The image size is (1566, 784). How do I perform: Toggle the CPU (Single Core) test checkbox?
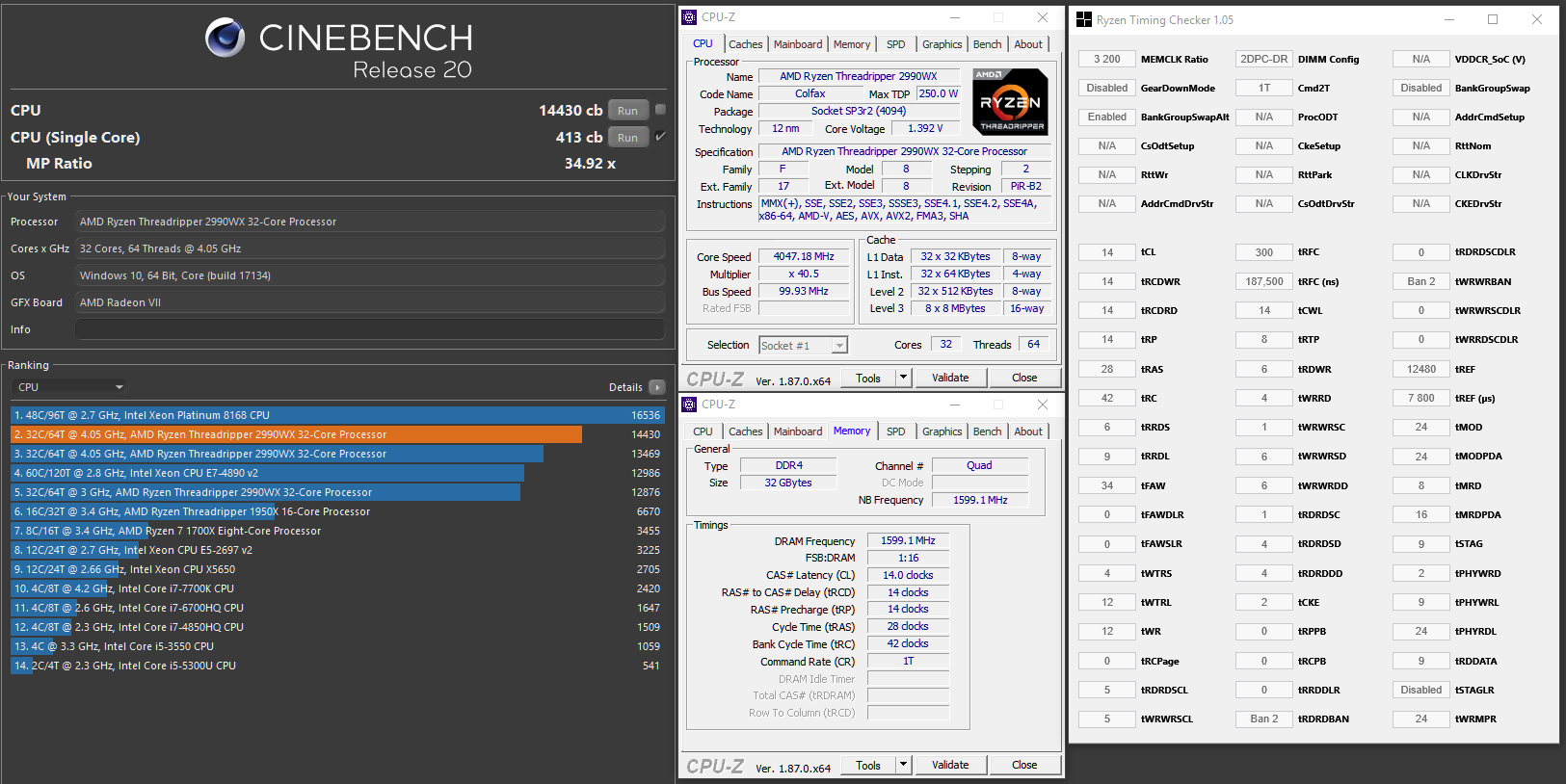click(x=661, y=137)
